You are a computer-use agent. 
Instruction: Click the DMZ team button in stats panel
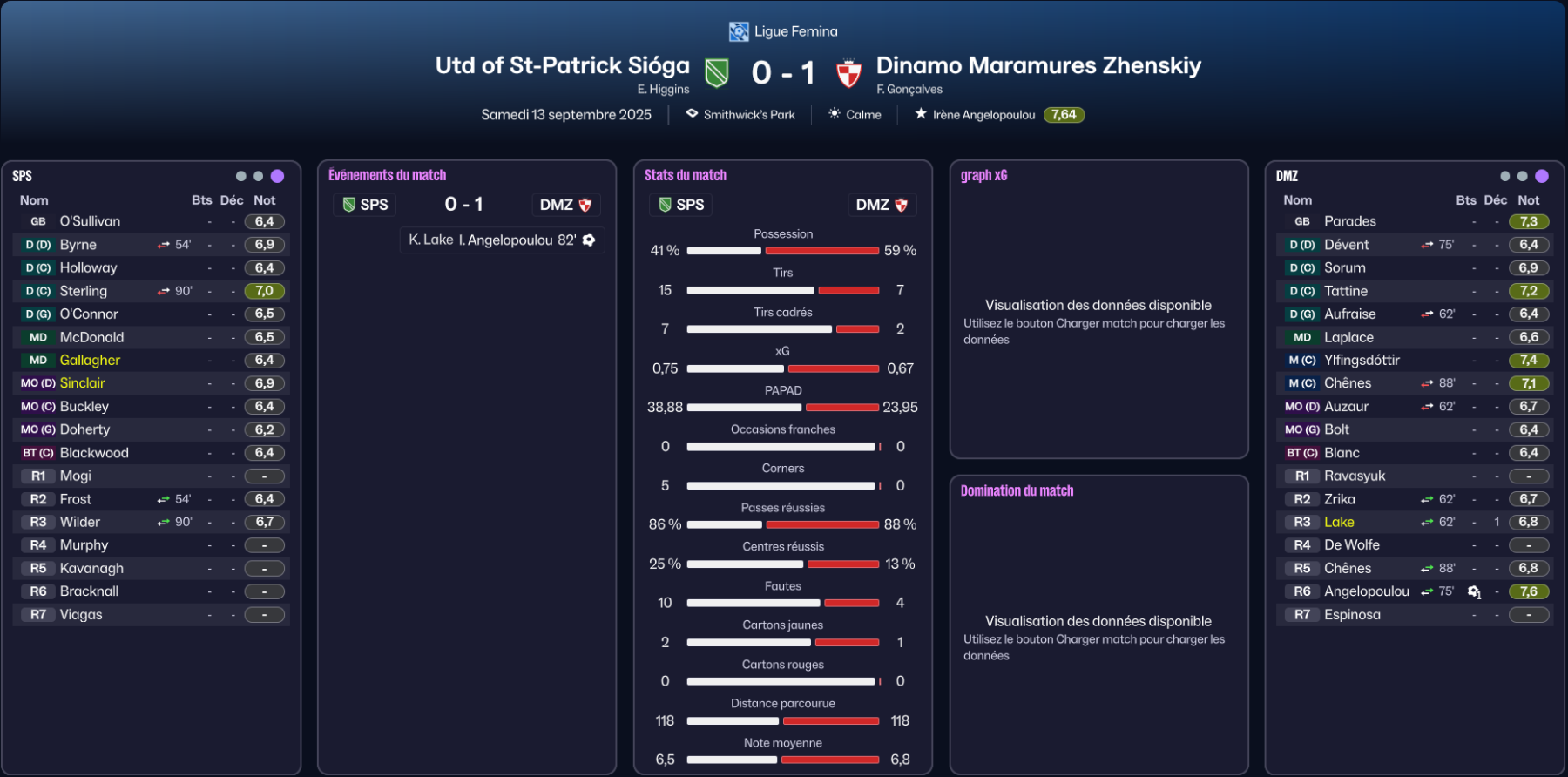882,205
